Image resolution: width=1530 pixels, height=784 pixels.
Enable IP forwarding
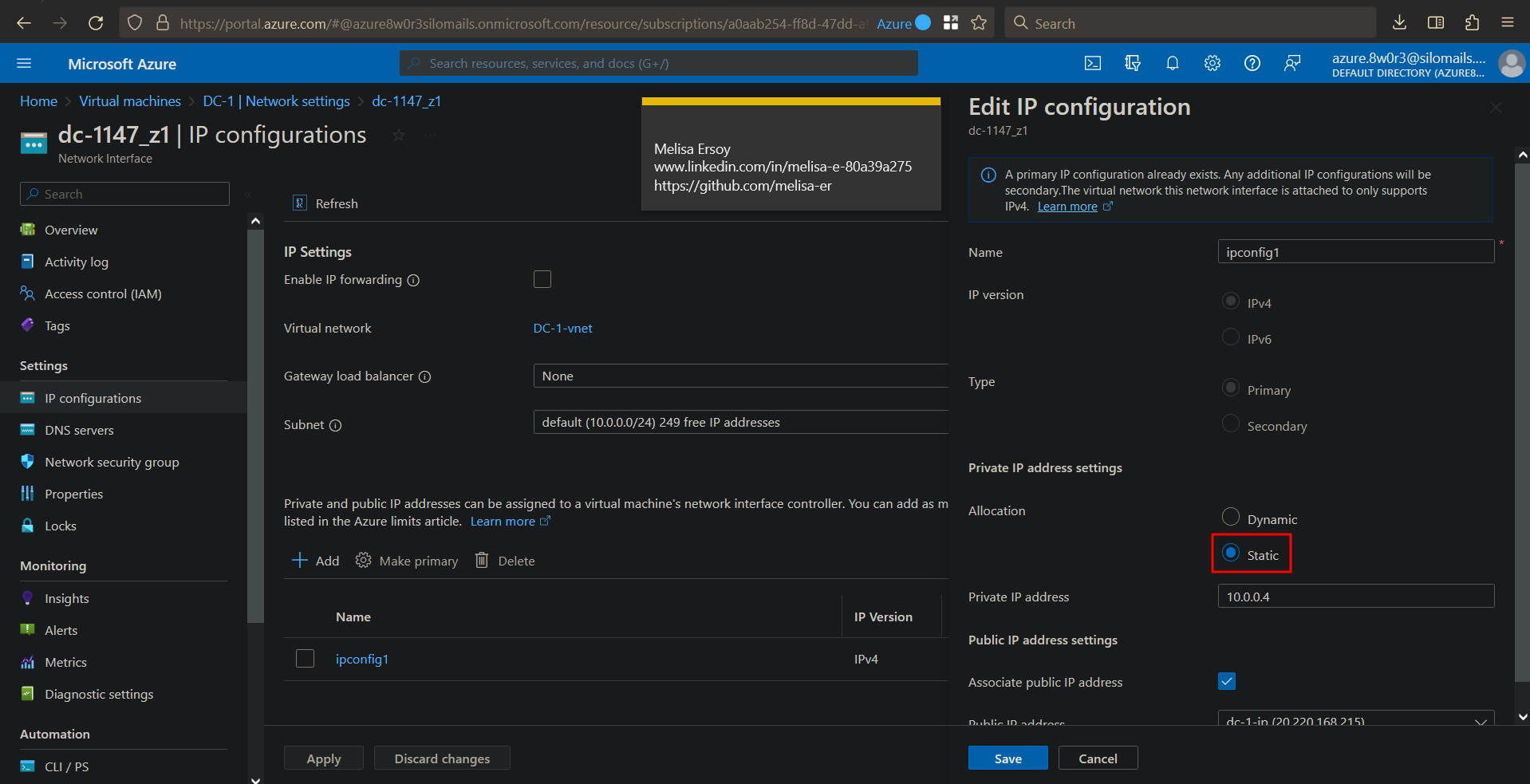(542, 279)
